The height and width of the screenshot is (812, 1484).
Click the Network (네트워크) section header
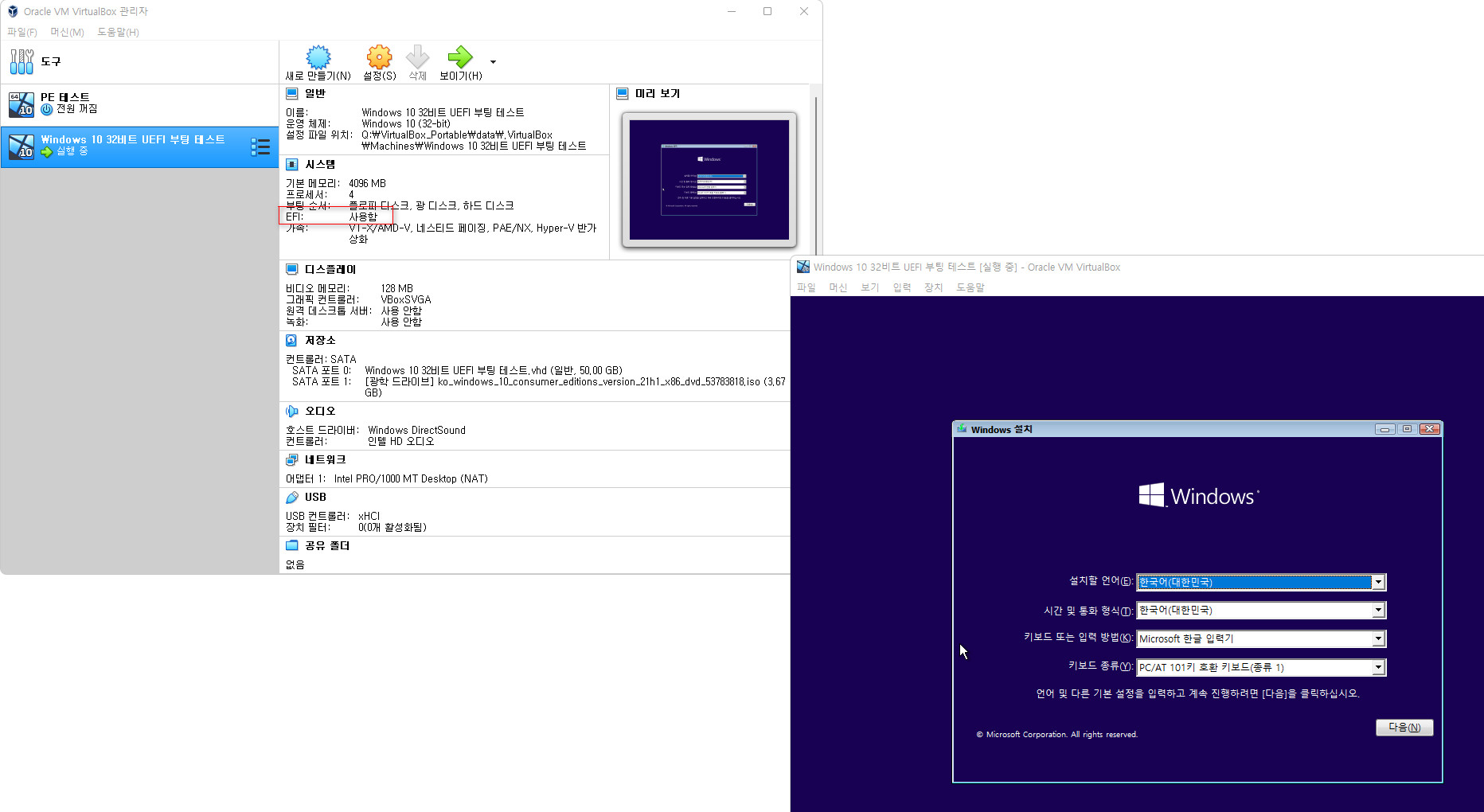click(x=325, y=459)
